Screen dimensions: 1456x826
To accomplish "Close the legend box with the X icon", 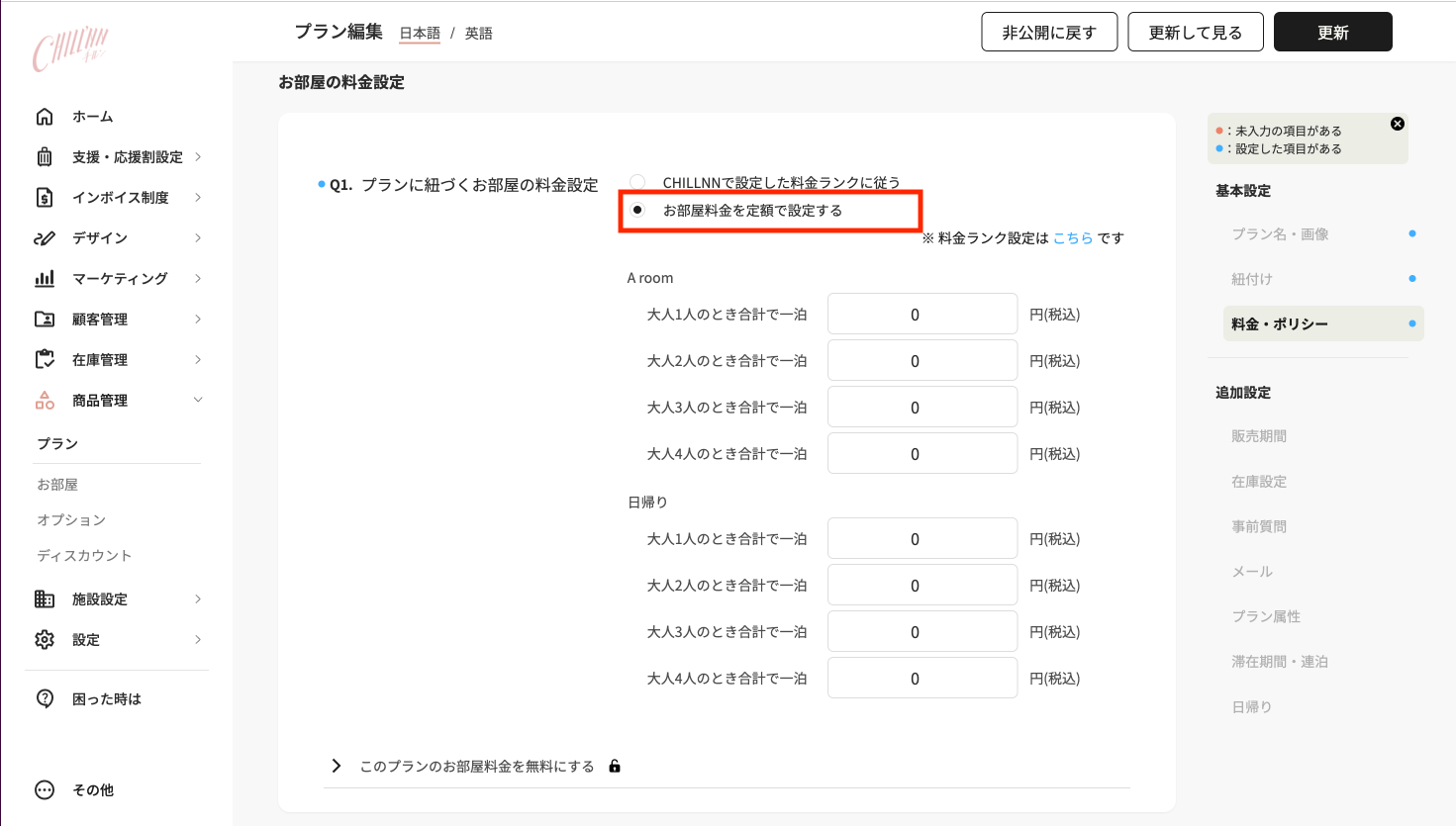I will click(1397, 124).
